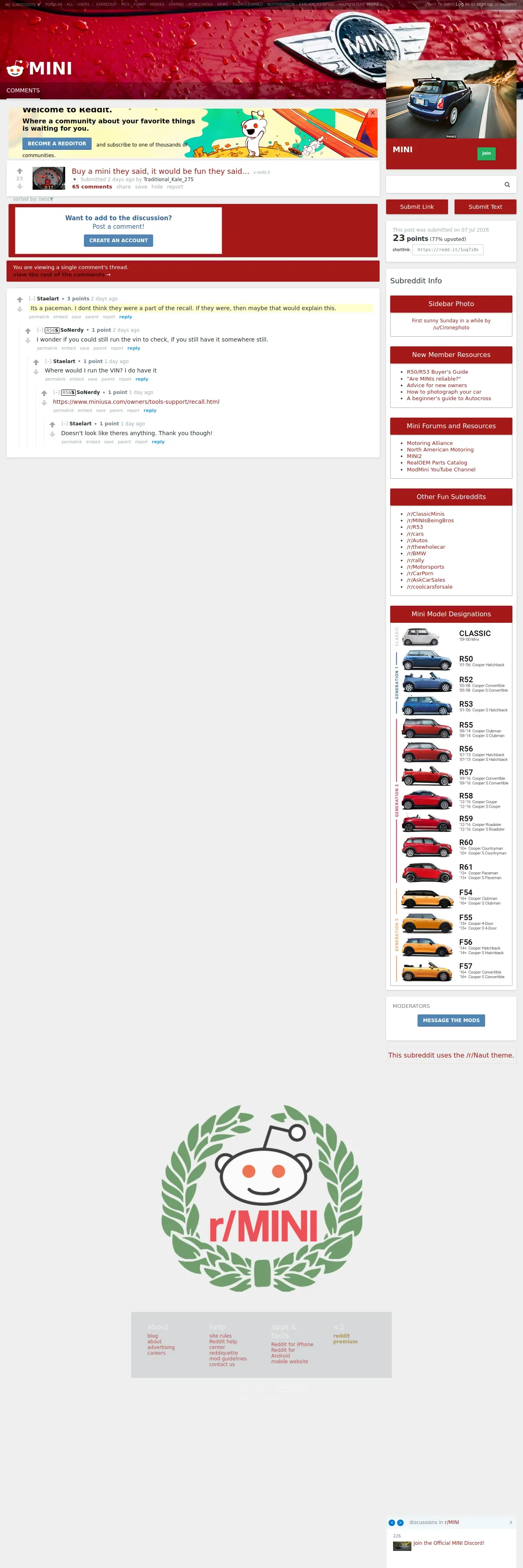523x1568 pixels.
Task: Dismiss the discussions in r/MINI widget
Action: point(511,1522)
